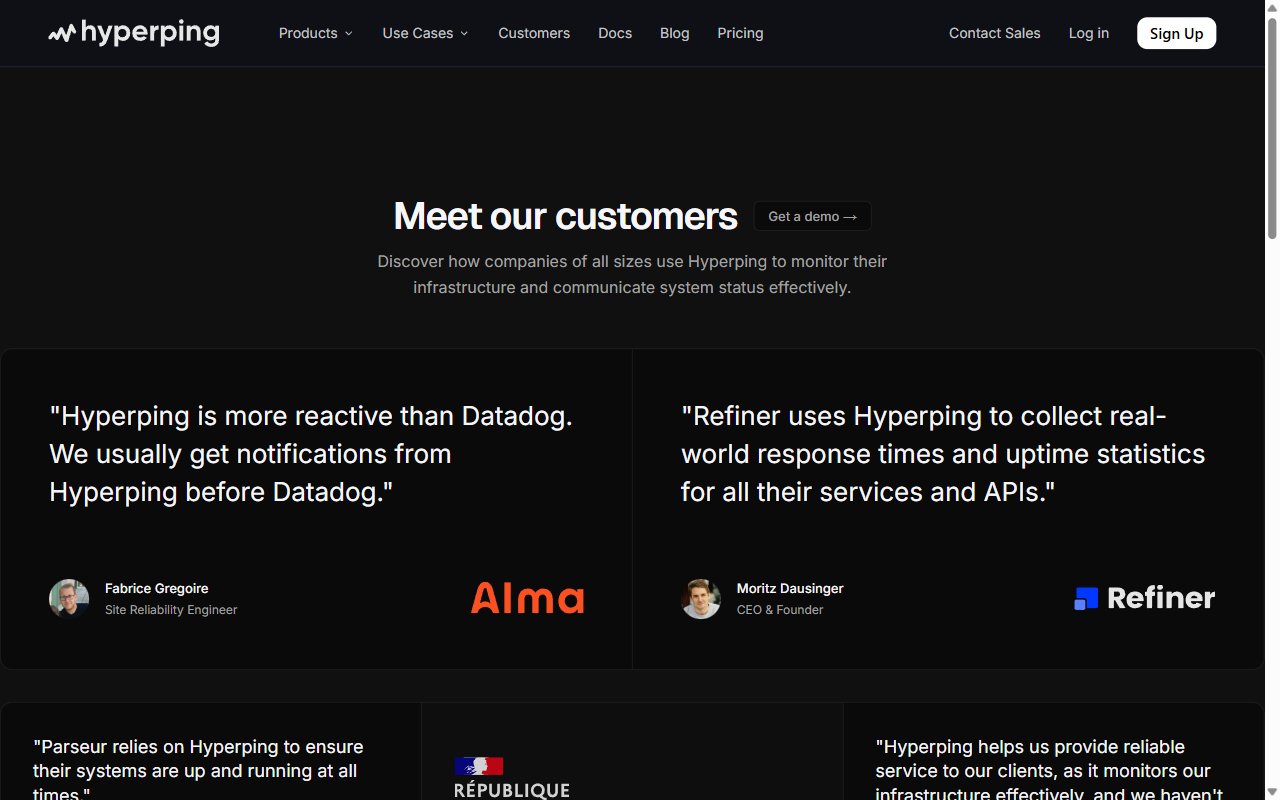
Task: Expand the Products dropdown menu
Action: click(x=316, y=33)
